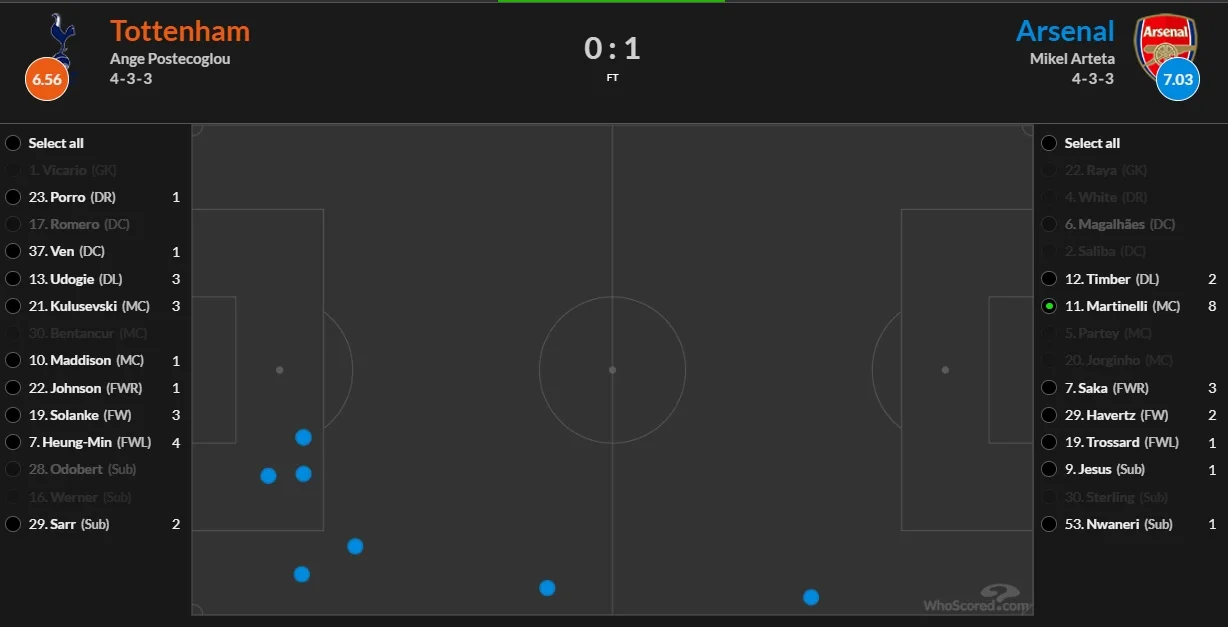Image resolution: width=1229 pixels, height=627 pixels.
Task: Click the blue event dot near the halfway line
Action: pyautogui.click(x=547, y=588)
